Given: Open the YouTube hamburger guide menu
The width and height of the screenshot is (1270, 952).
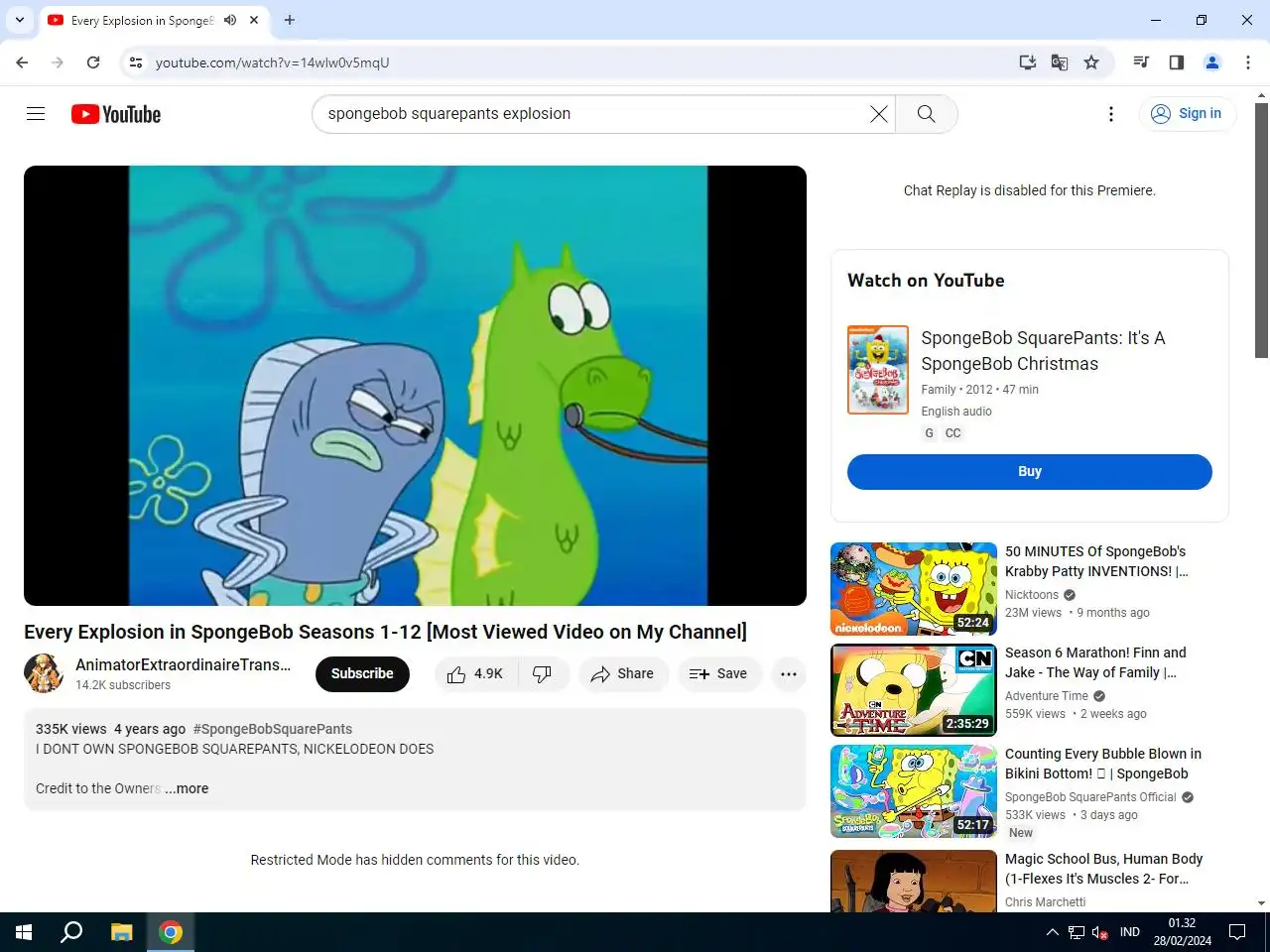Looking at the screenshot, I should [x=36, y=114].
